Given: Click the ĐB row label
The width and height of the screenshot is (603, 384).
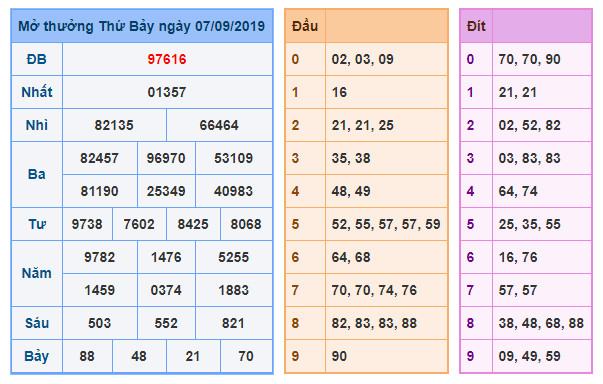Looking at the screenshot, I should click(x=37, y=59).
